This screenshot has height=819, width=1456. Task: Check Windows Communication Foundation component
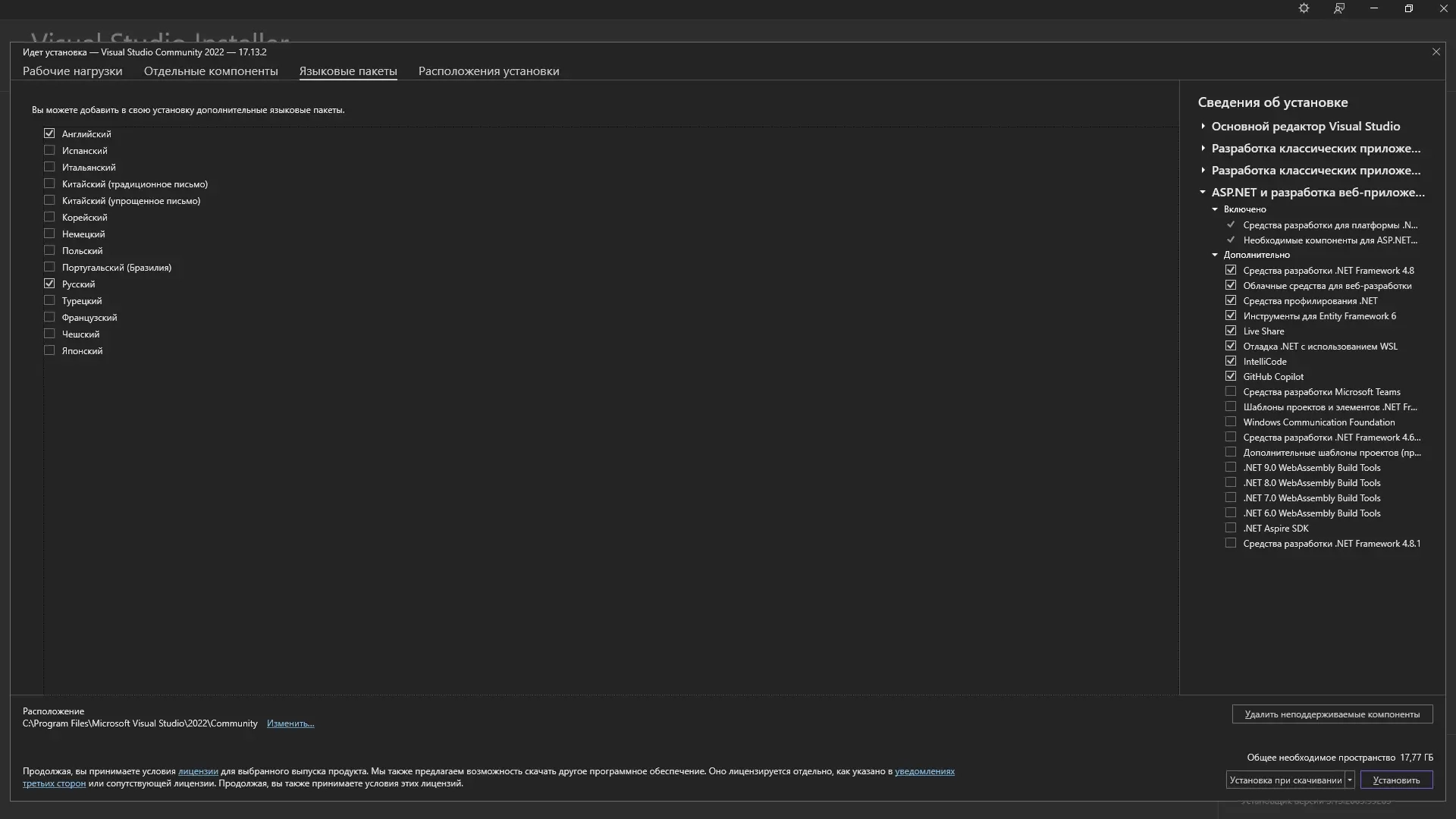[1231, 422]
